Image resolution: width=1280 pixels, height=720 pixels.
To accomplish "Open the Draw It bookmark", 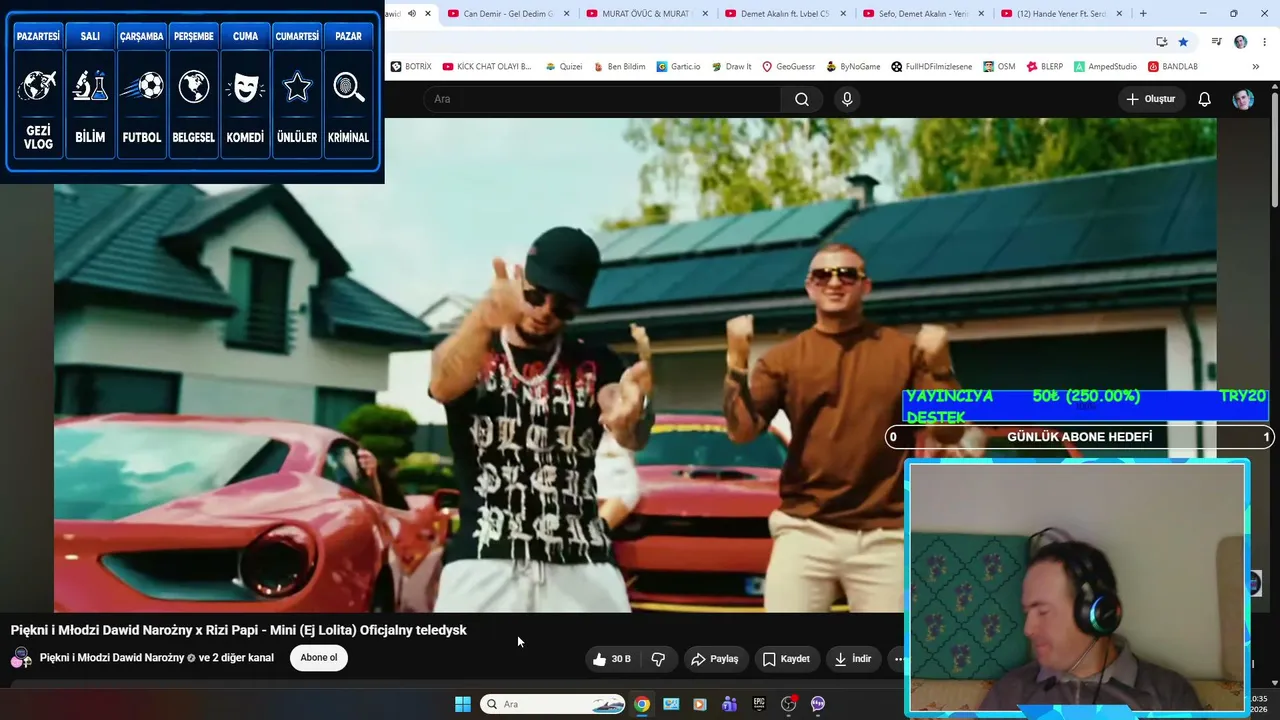I will tap(731, 67).
